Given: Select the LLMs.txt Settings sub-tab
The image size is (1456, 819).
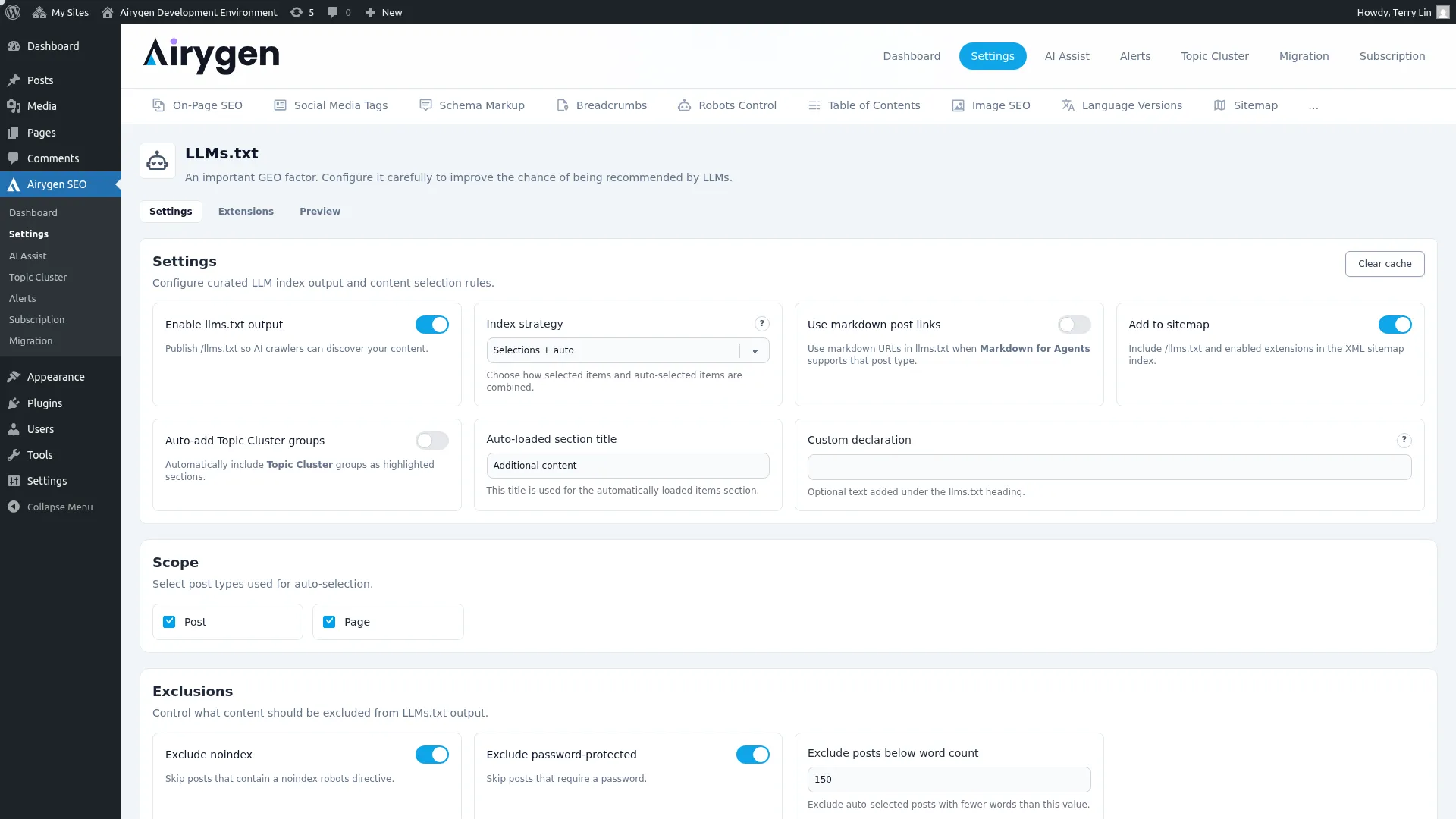Looking at the screenshot, I should tap(171, 212).
